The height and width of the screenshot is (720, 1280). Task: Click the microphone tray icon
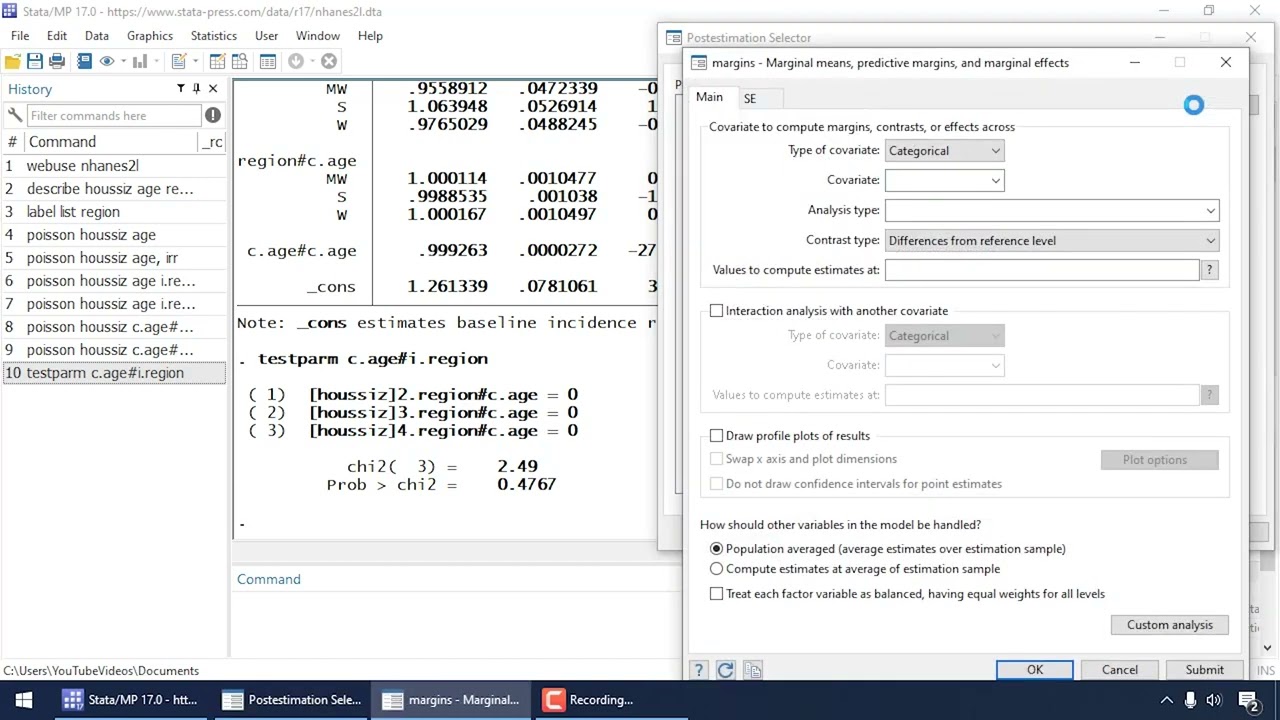[1190, 700]
